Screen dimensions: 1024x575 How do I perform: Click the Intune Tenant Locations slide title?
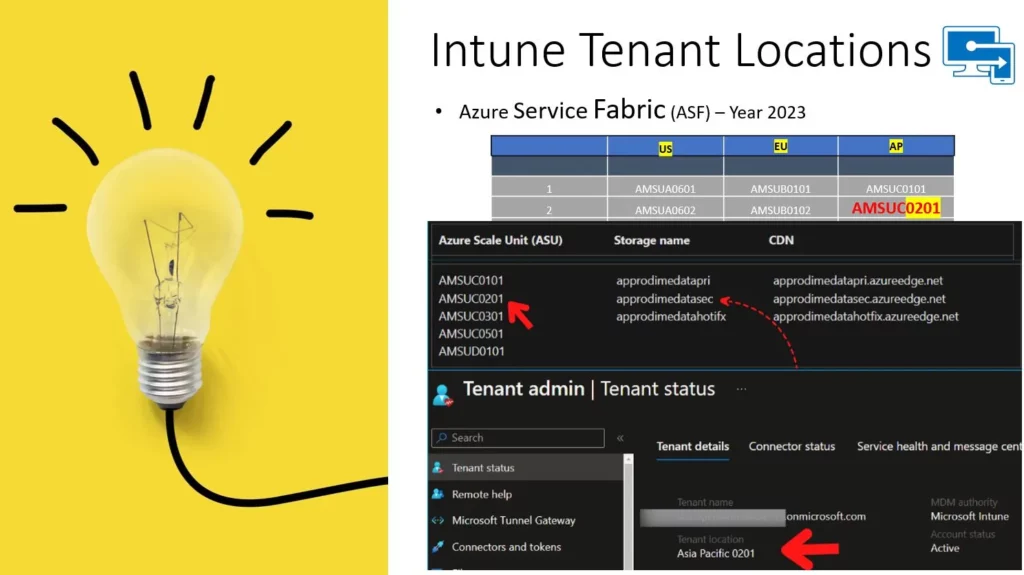[x=680, y=50]
